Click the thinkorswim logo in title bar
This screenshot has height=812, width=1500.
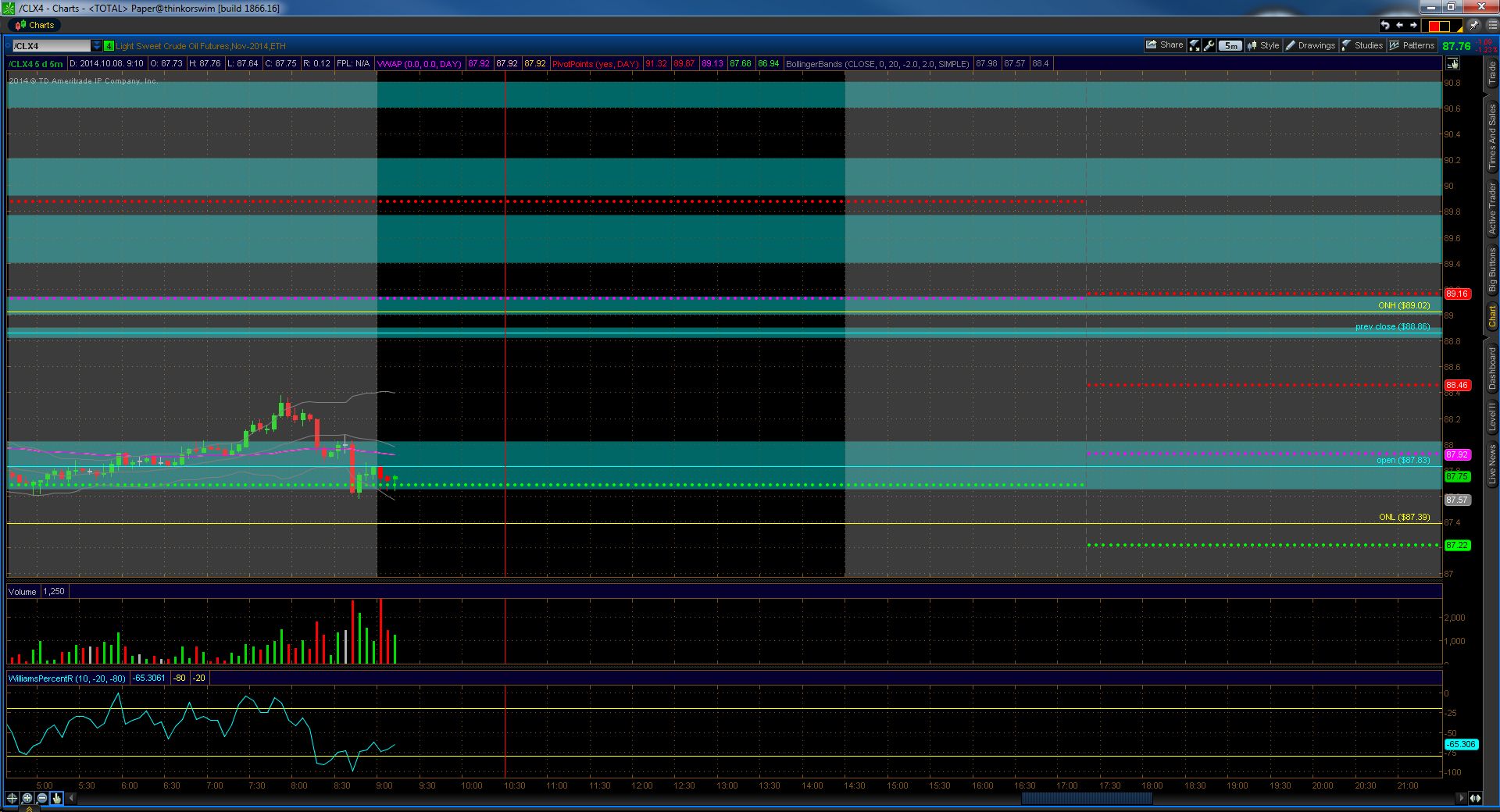click(9, 8)
